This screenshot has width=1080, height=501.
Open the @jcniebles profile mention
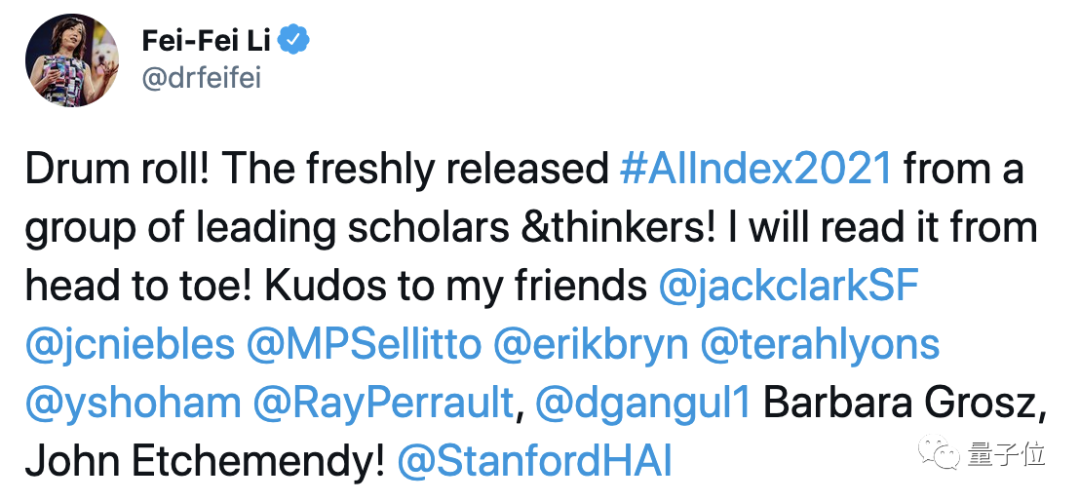point(128,345)
